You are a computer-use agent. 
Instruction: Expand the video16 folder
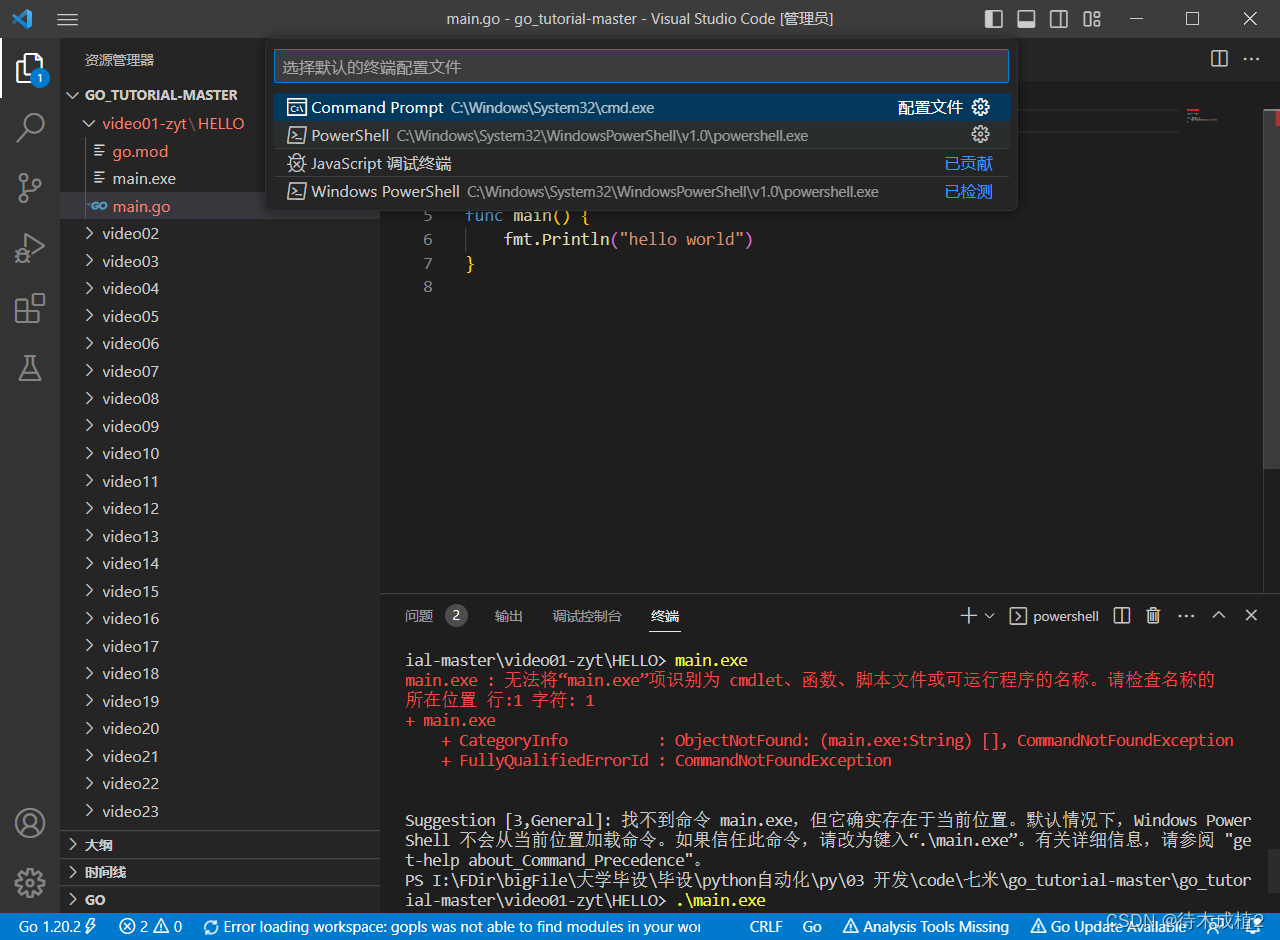pos(220,618)
